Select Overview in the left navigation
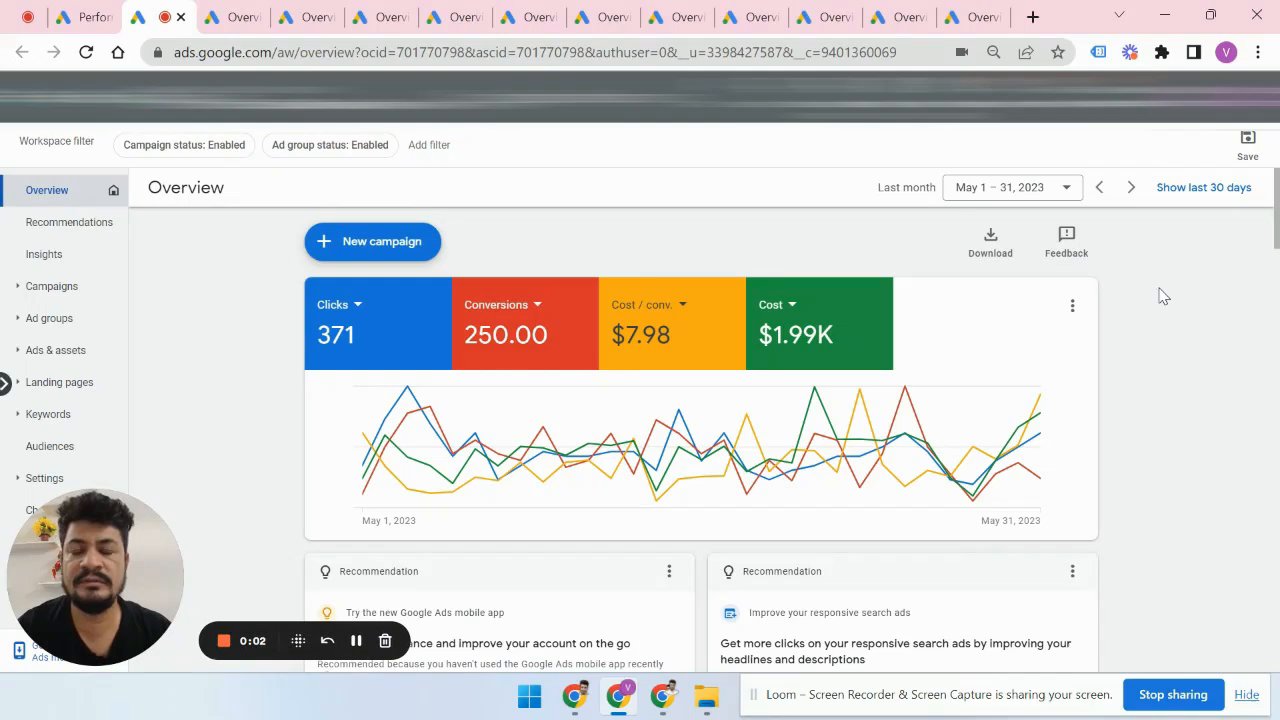 tap(47, 190)
